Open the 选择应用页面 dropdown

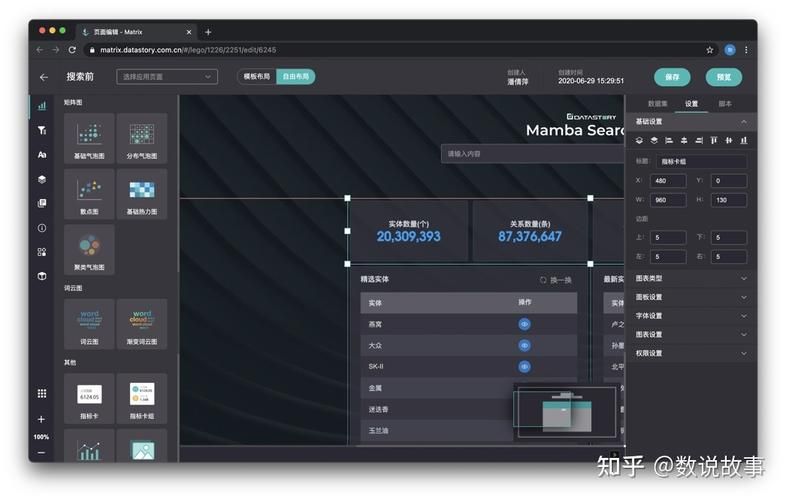click(x=167, y=77)
